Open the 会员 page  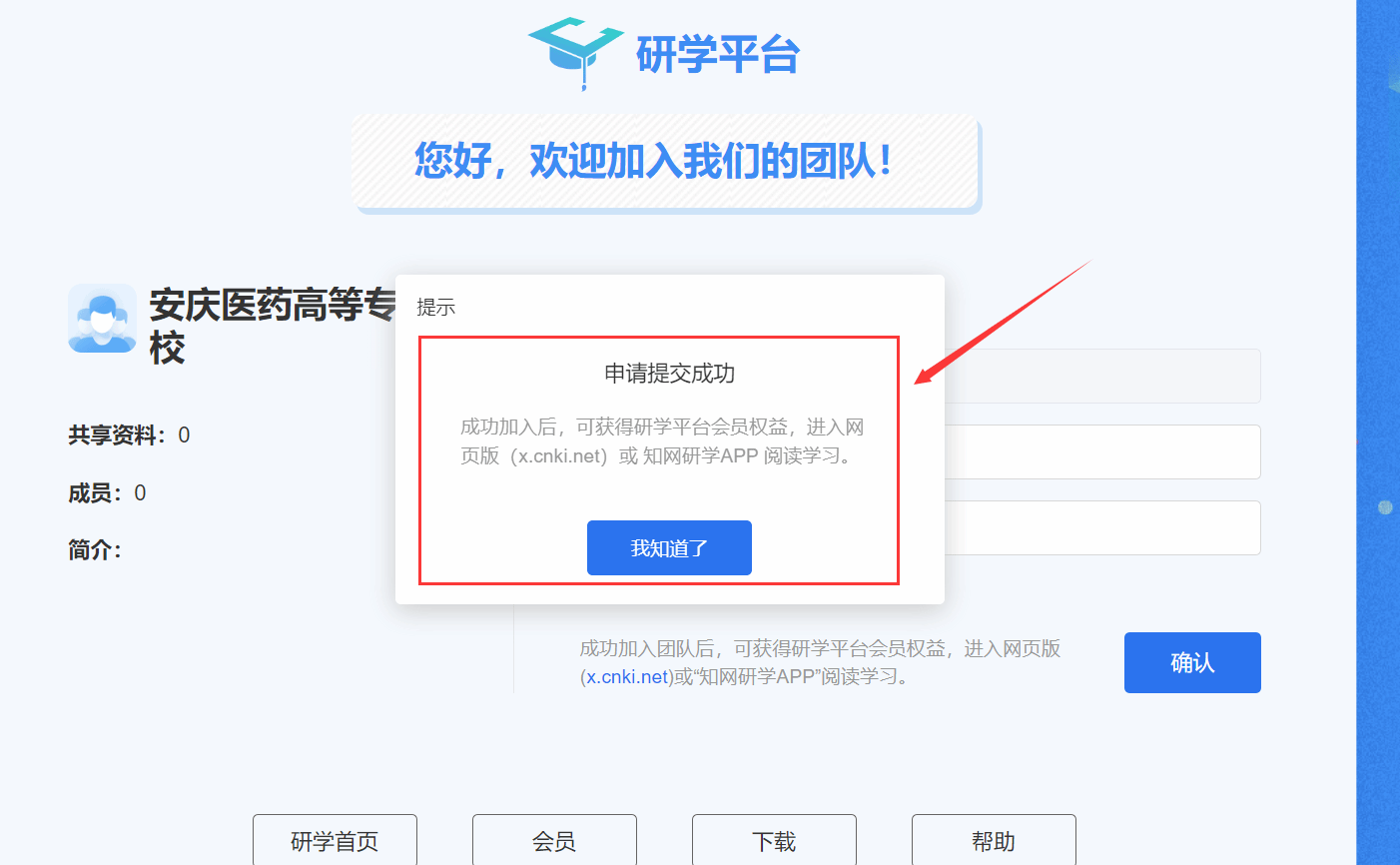tap(554, 841)
